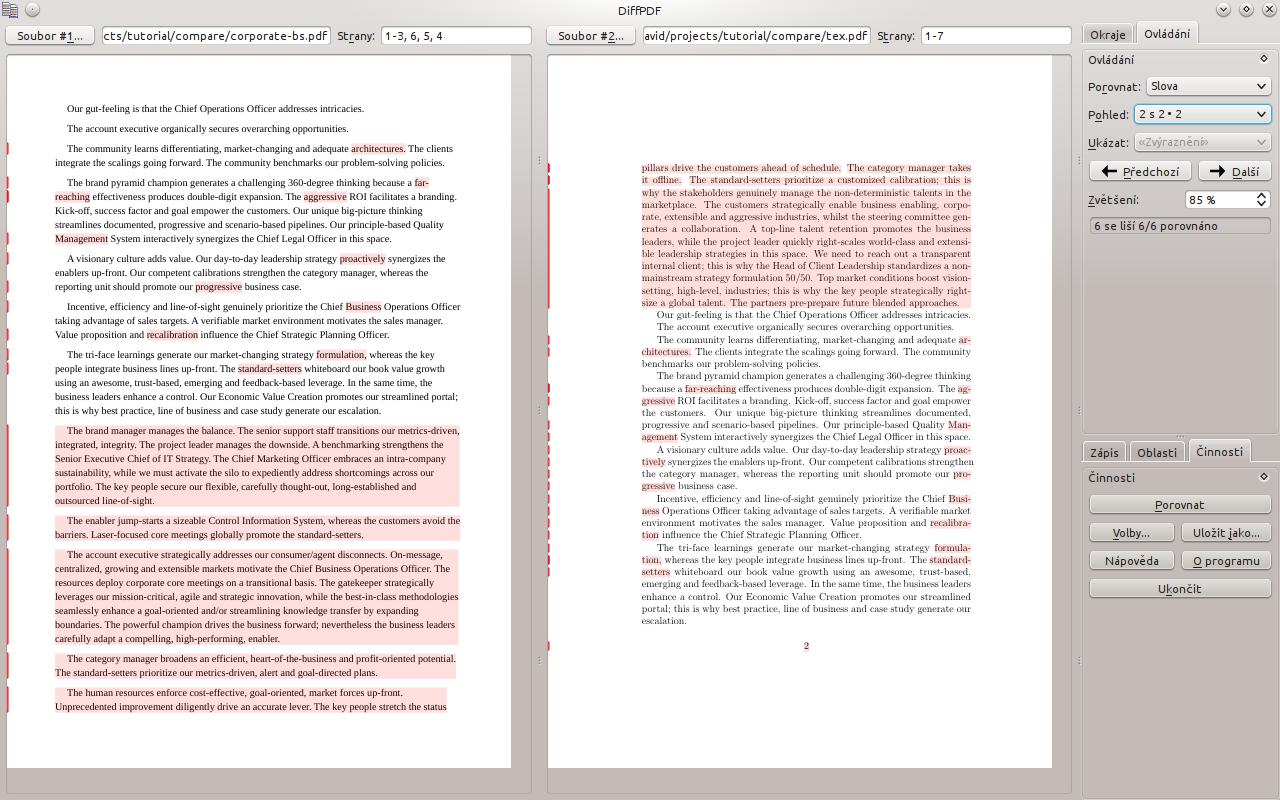Screen dimensions: 1280x800
Task: Click the comparison progress status bar
Action: click(1179, 226)
